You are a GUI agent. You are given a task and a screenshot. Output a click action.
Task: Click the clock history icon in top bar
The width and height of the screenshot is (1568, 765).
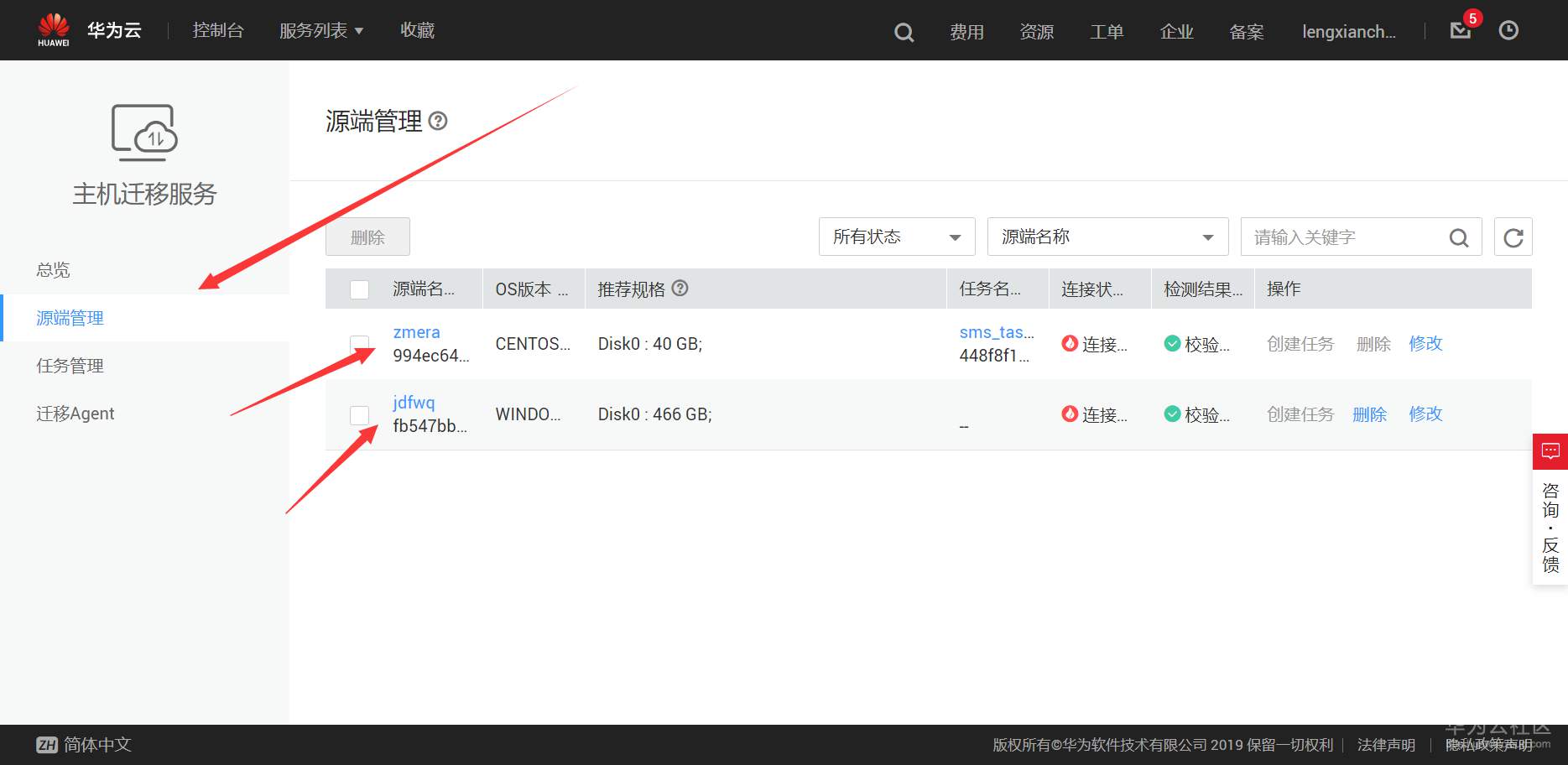pos(1508,31)
